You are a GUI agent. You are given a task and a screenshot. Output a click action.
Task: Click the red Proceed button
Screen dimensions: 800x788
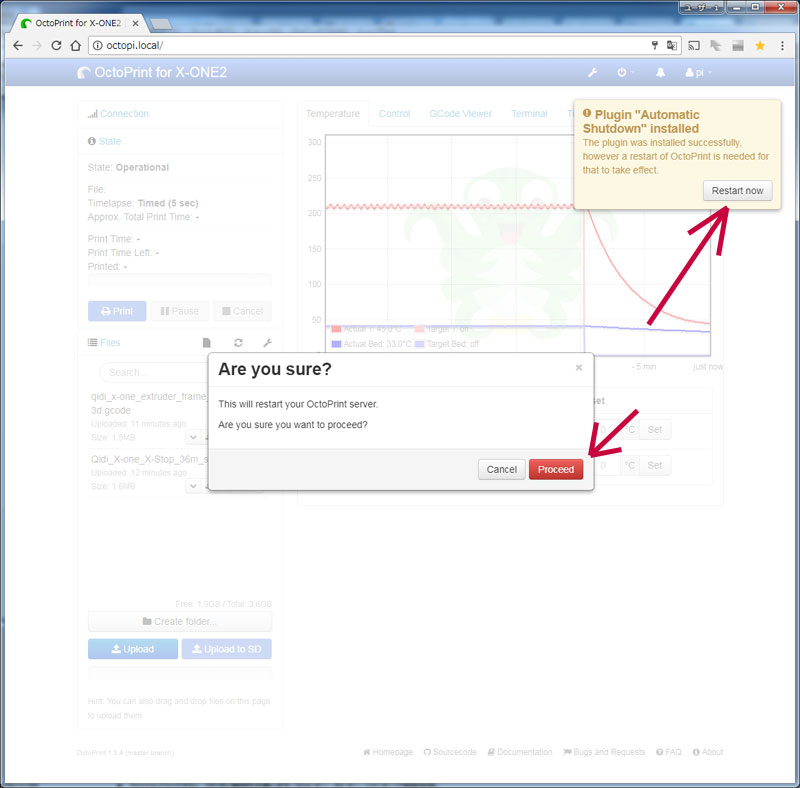(x=556, y=469)
